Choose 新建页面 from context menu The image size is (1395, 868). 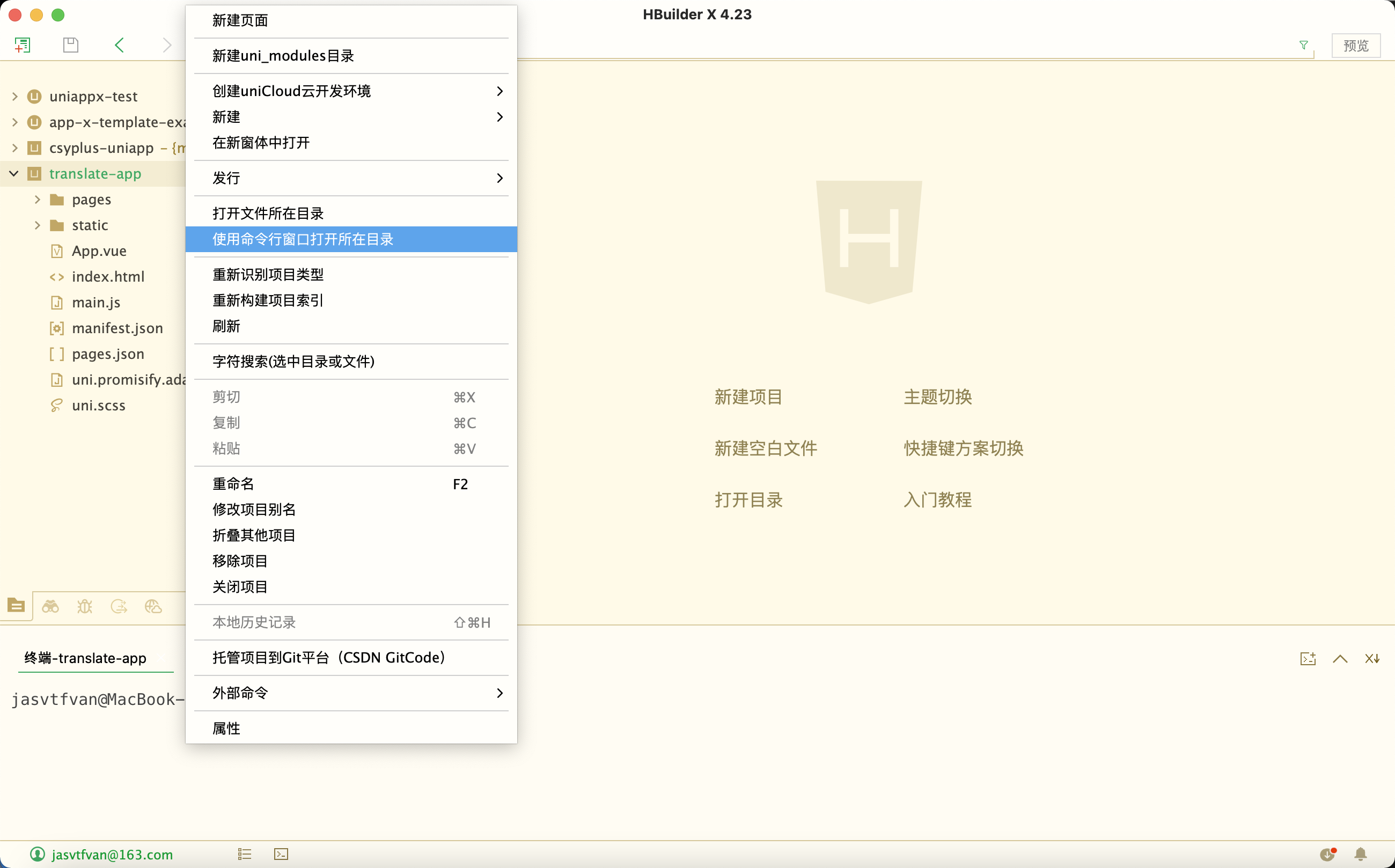351,20
